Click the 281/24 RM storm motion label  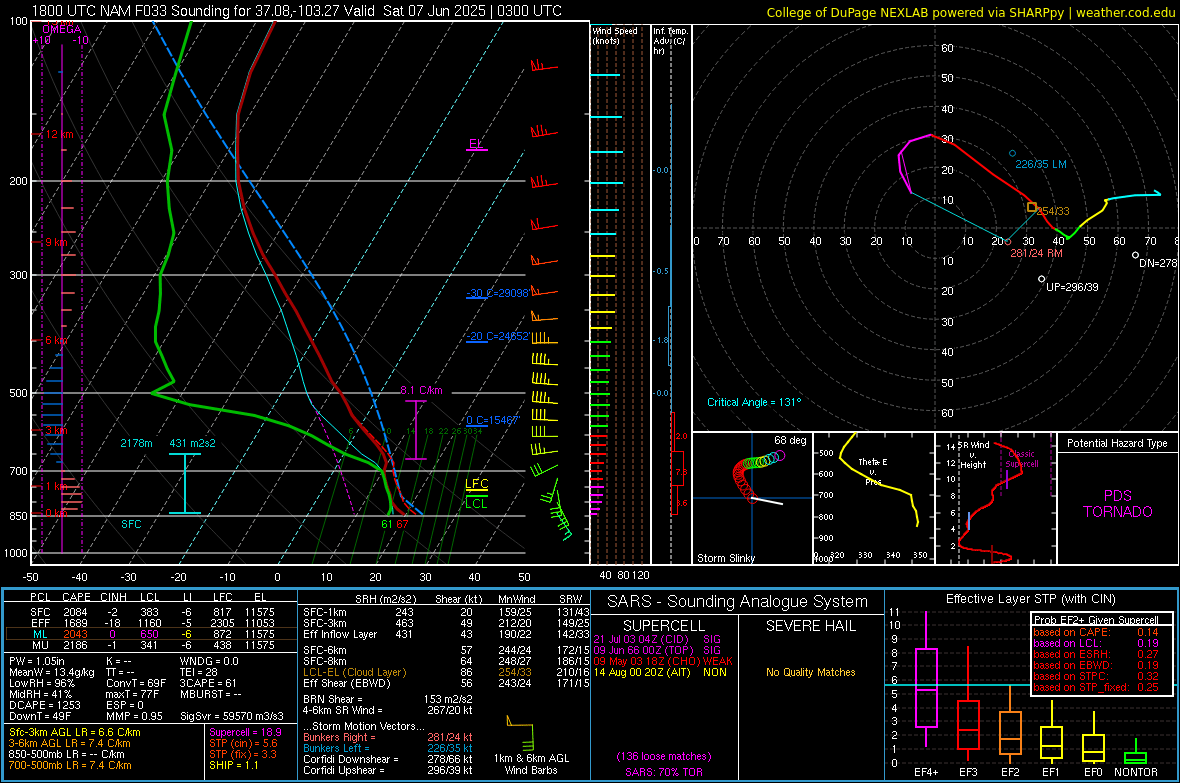pos(1036,254)
